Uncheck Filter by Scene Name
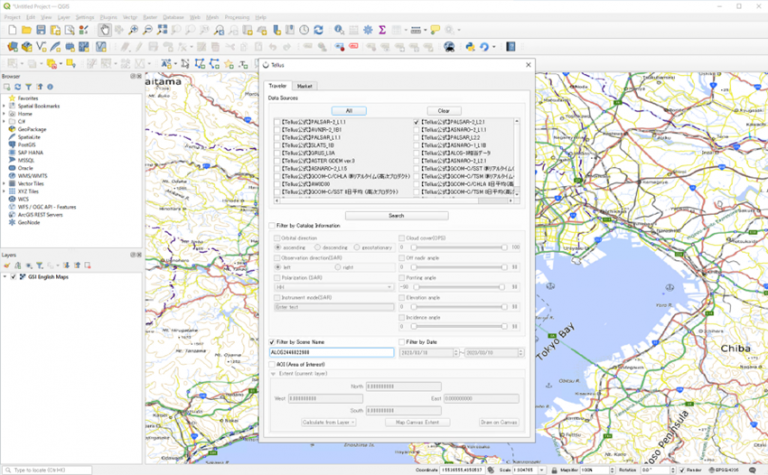Viewport: 768px width, 475px height. [x=272, y=342]
